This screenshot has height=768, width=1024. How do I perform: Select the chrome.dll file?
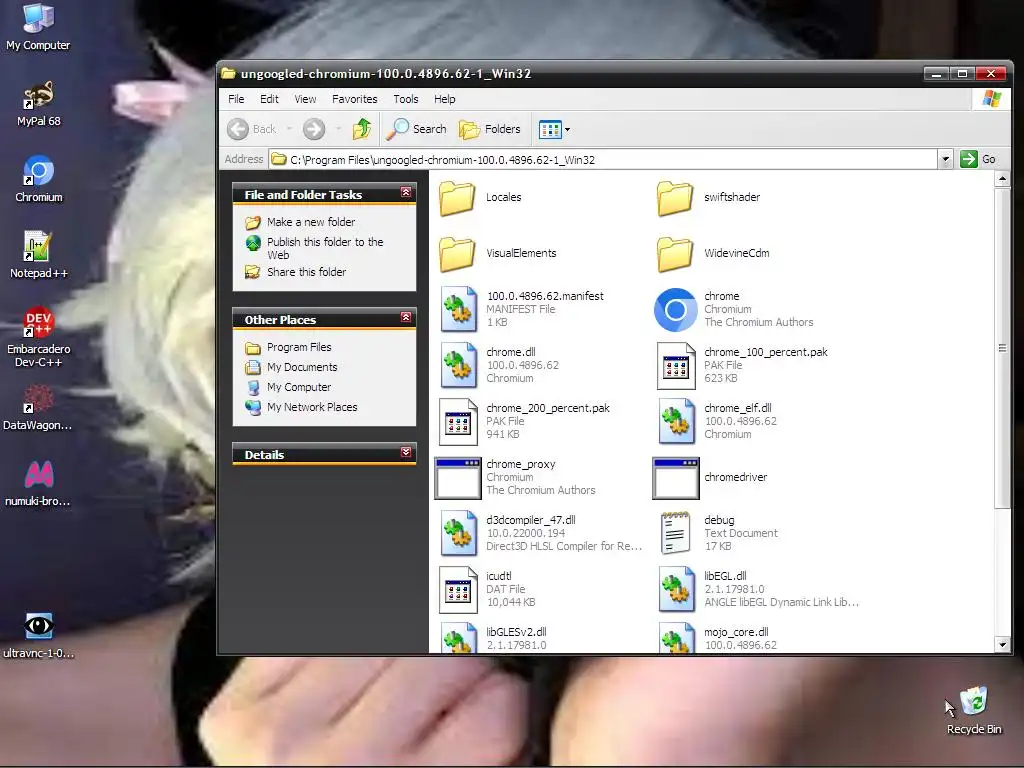tap(500, 365)
